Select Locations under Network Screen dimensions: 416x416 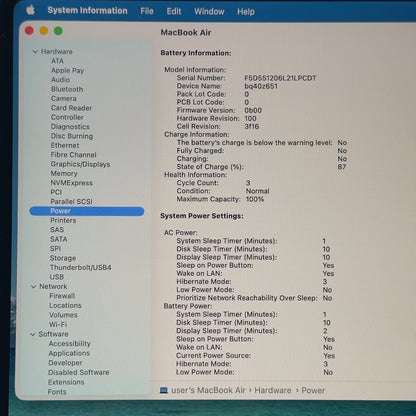pos(65,305)
